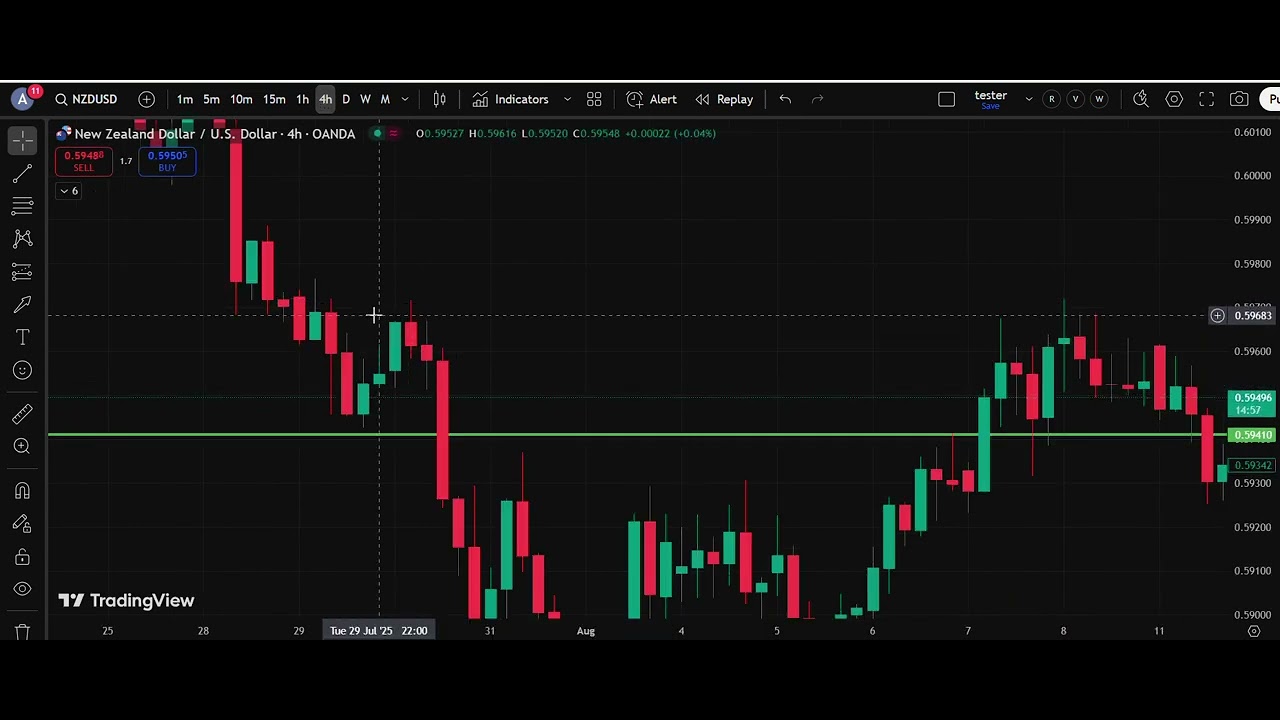Click the green horizontal line at 0.59410

click(700, 435)
